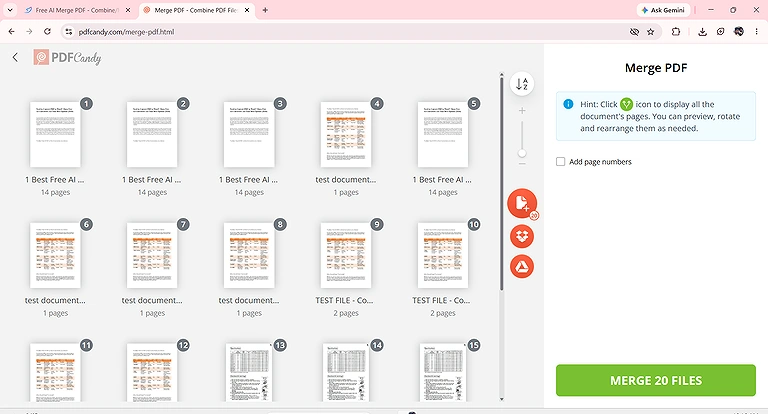The image size is (768, 414).
Task: Click the MERGE 20 FILES button
Action: (656, 380)
